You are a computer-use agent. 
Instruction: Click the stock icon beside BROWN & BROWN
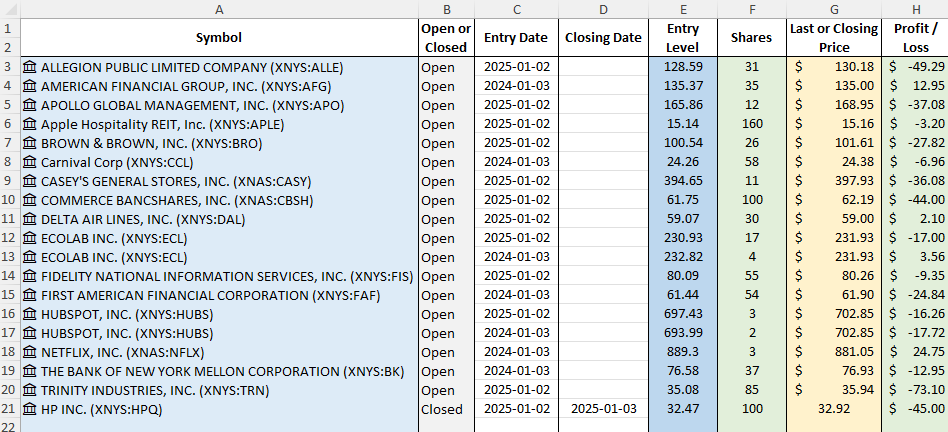point(29,143)
